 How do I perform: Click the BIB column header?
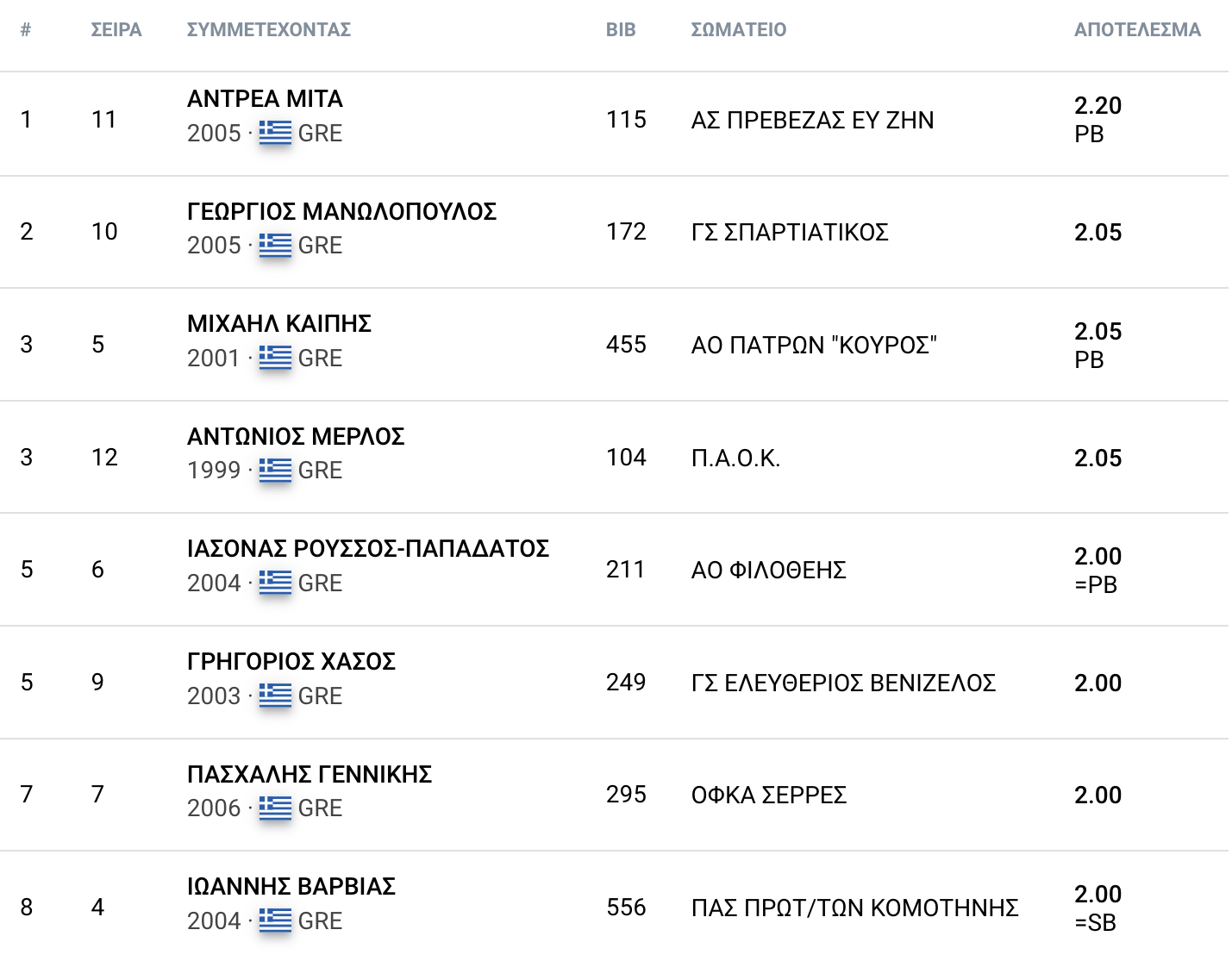[x=621, y=30]
